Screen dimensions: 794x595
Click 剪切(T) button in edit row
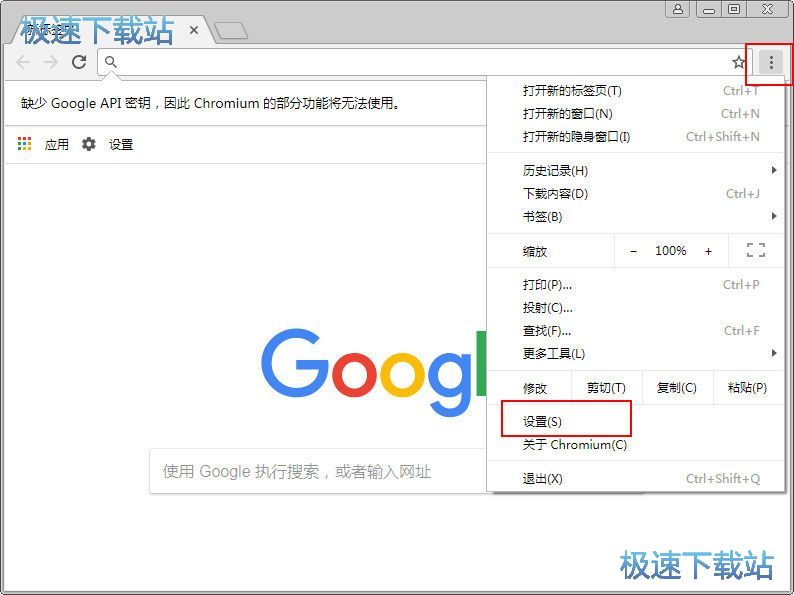pyautogui.click(x=607, y=388)
